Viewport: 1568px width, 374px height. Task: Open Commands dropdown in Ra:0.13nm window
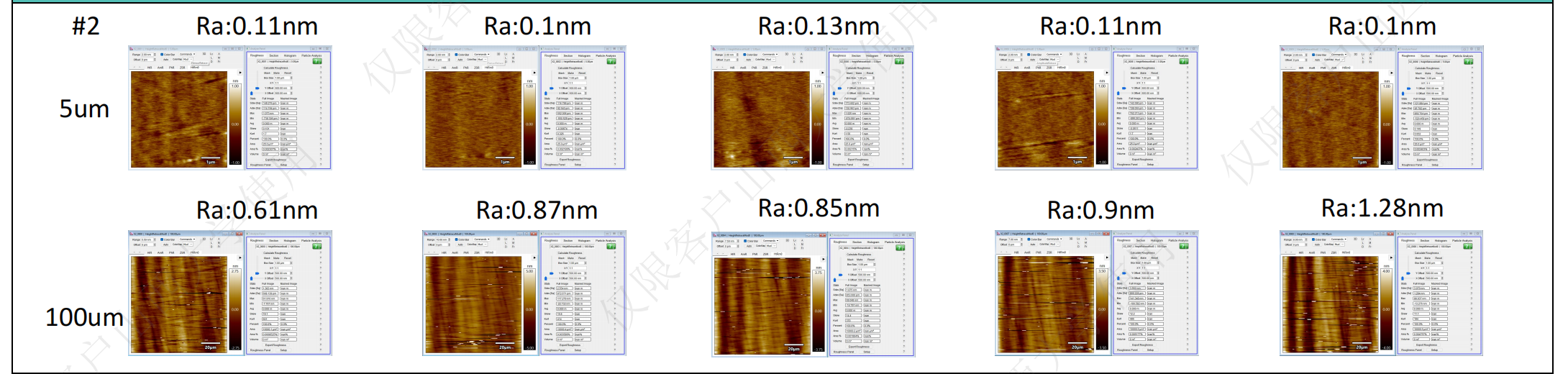[x=770, y=55]
